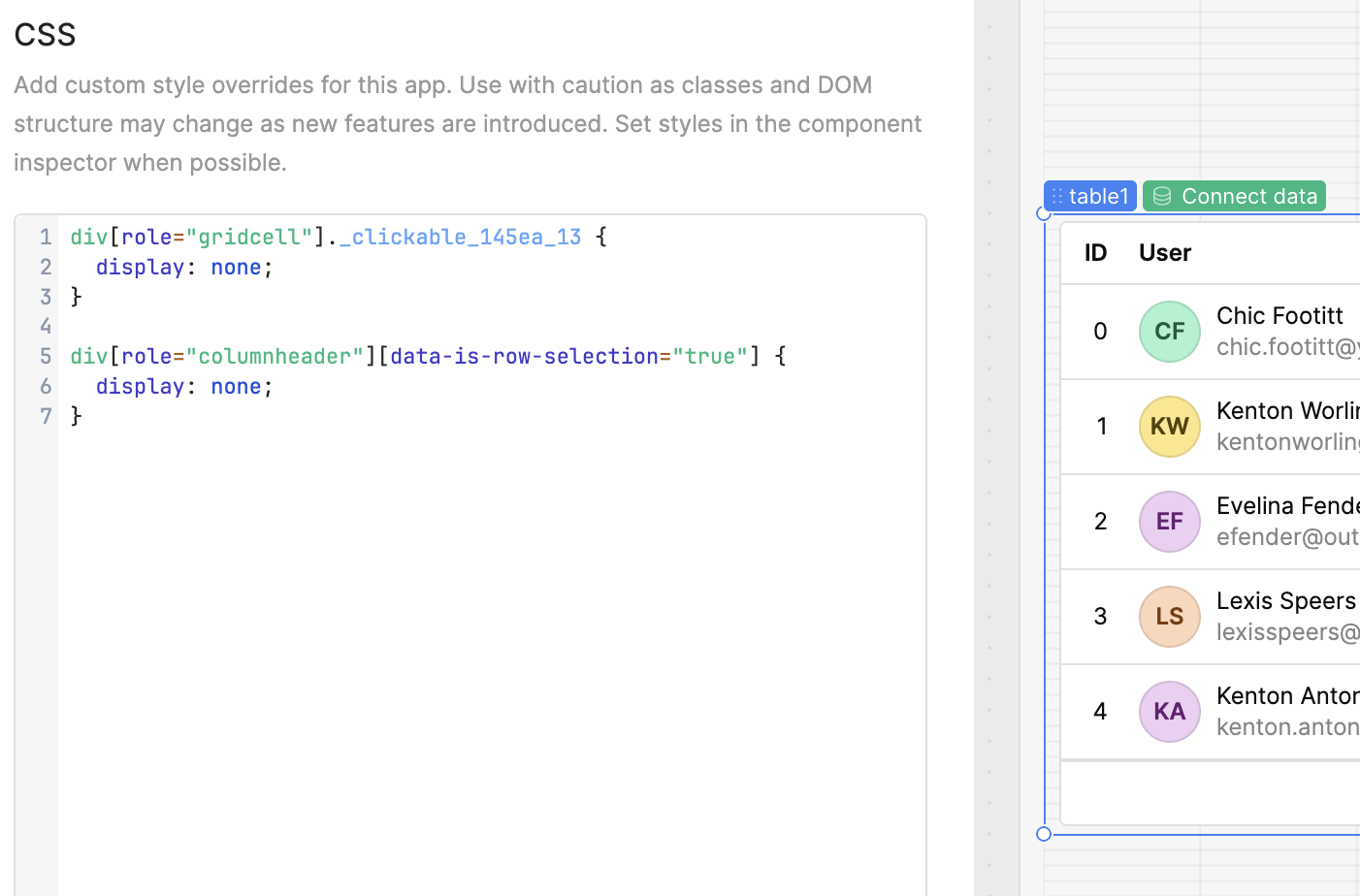The height and width of the screenshot is (896, 1360).
Task: Click the ID column header
Action: pyautogui.click(x=1095, y=253)
